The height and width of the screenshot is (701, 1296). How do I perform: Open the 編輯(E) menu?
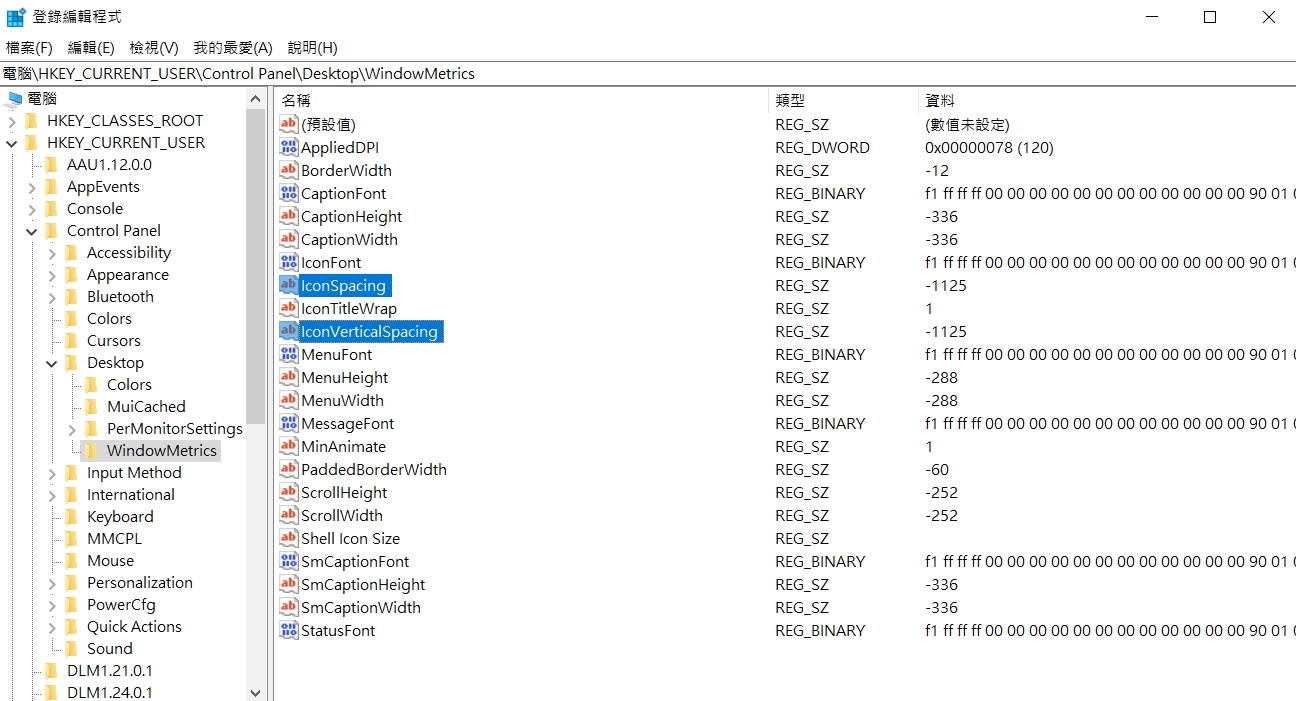click(x=91, y=47)
